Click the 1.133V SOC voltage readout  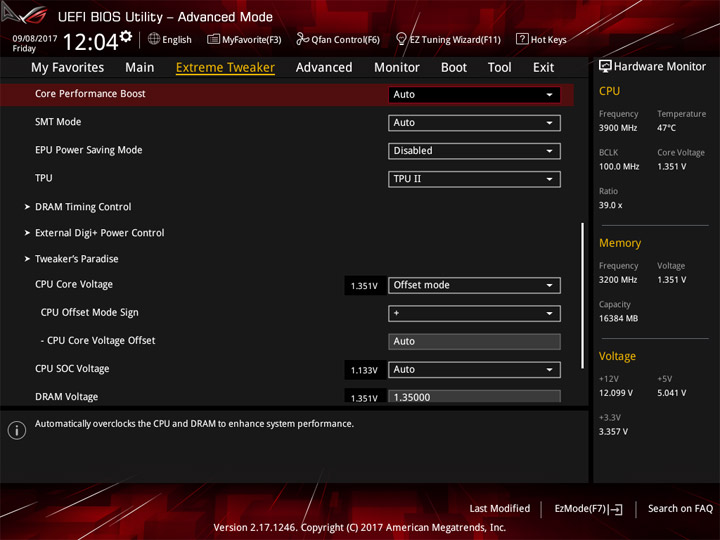point(364,370)
